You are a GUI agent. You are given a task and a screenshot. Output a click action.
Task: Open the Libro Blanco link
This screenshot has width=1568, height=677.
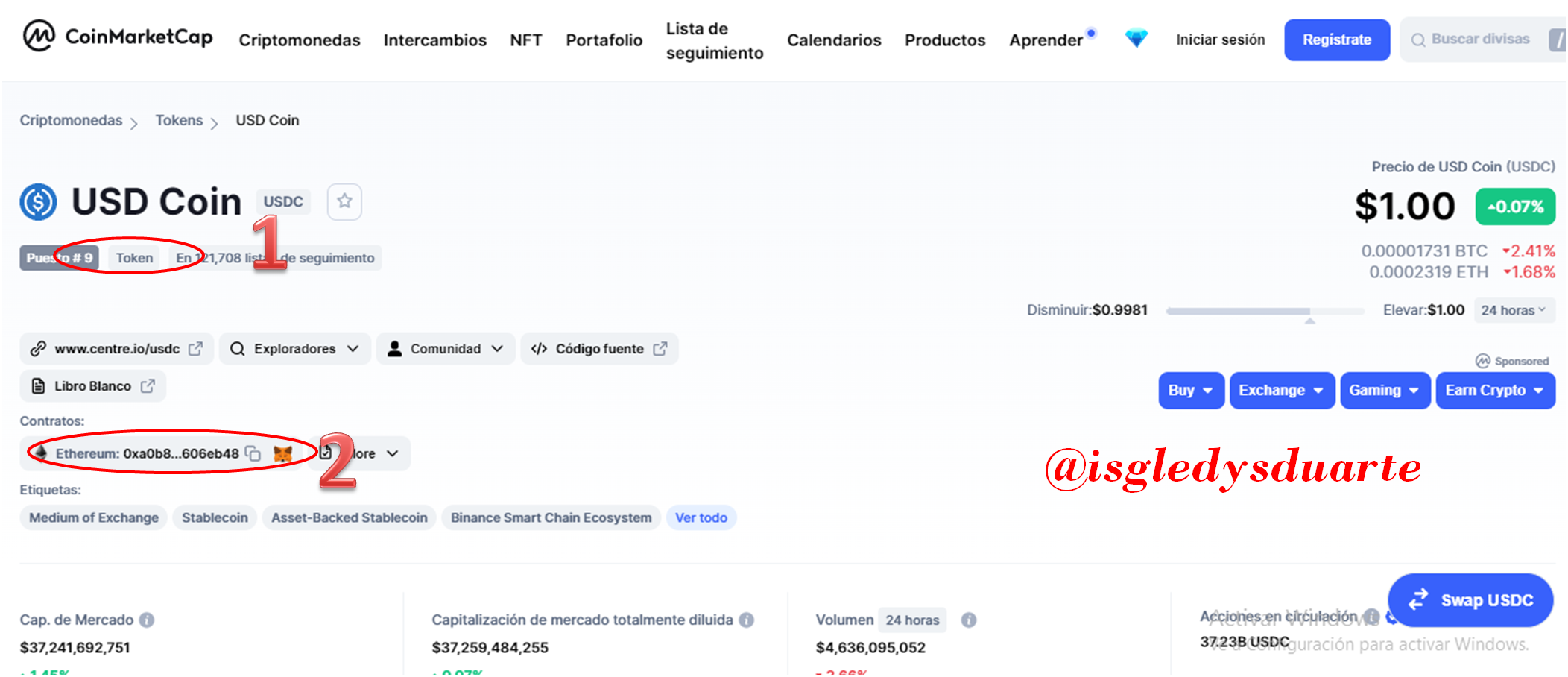pos(93,386)
